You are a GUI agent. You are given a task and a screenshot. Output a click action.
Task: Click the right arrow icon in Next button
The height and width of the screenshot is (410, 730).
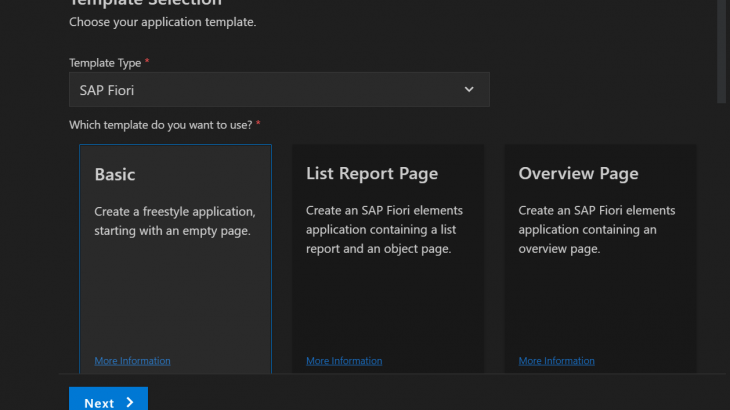(x=130, y=403)
